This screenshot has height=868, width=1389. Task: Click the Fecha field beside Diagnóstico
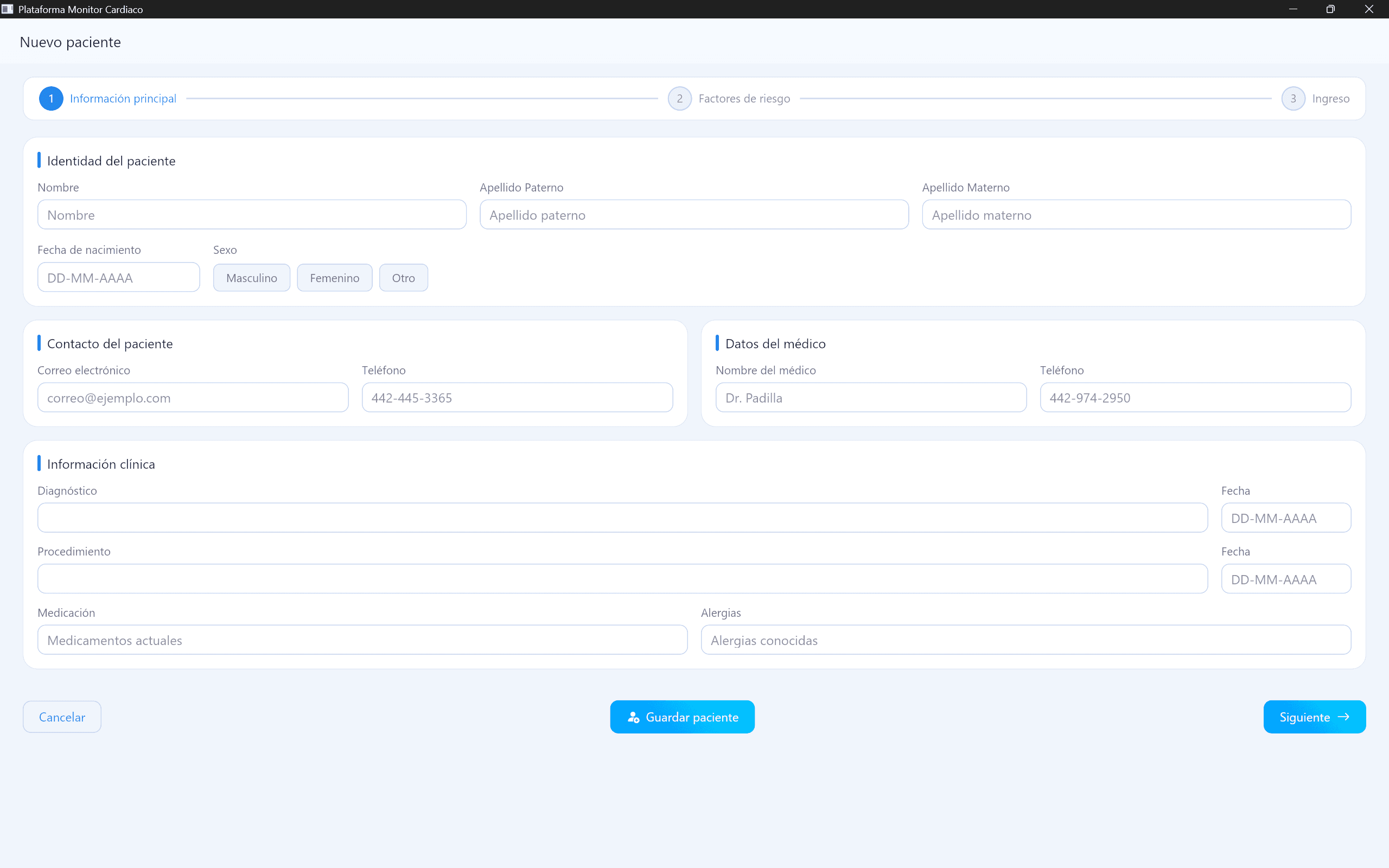tap(1286, 518)
